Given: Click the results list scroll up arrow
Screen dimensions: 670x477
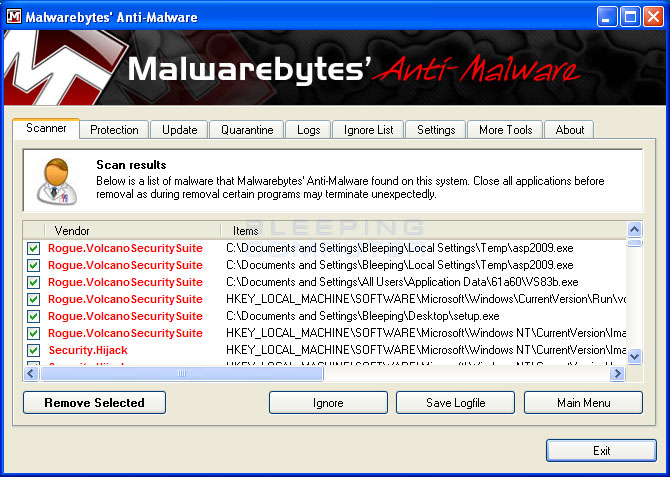Looking at the screenshot, I should coord(635,230).
